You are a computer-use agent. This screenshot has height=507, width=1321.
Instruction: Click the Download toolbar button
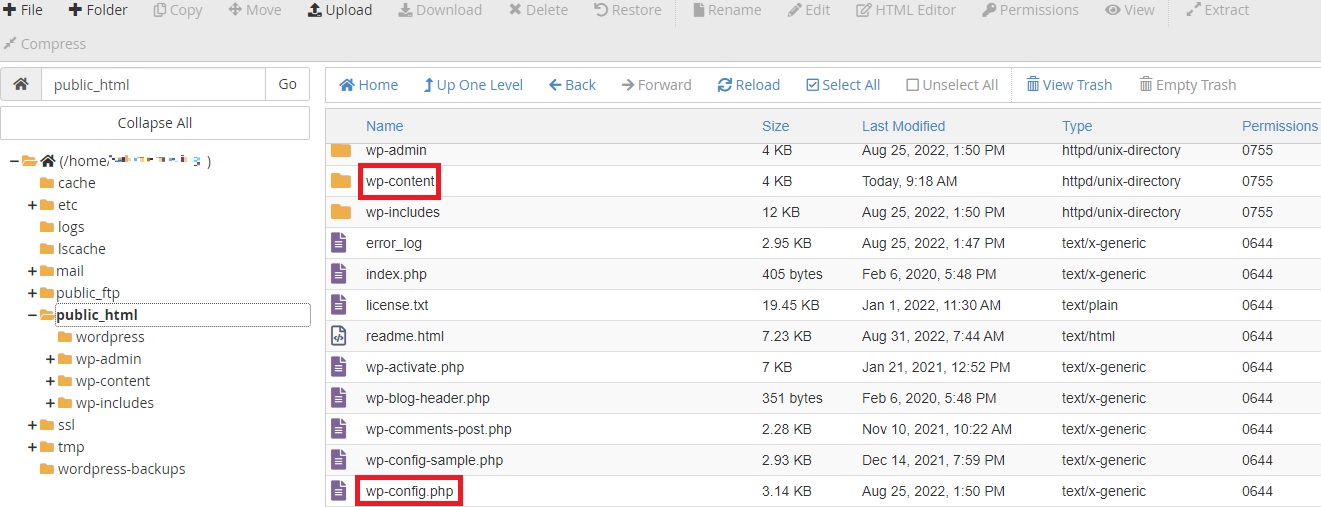(x=440, y=10)
